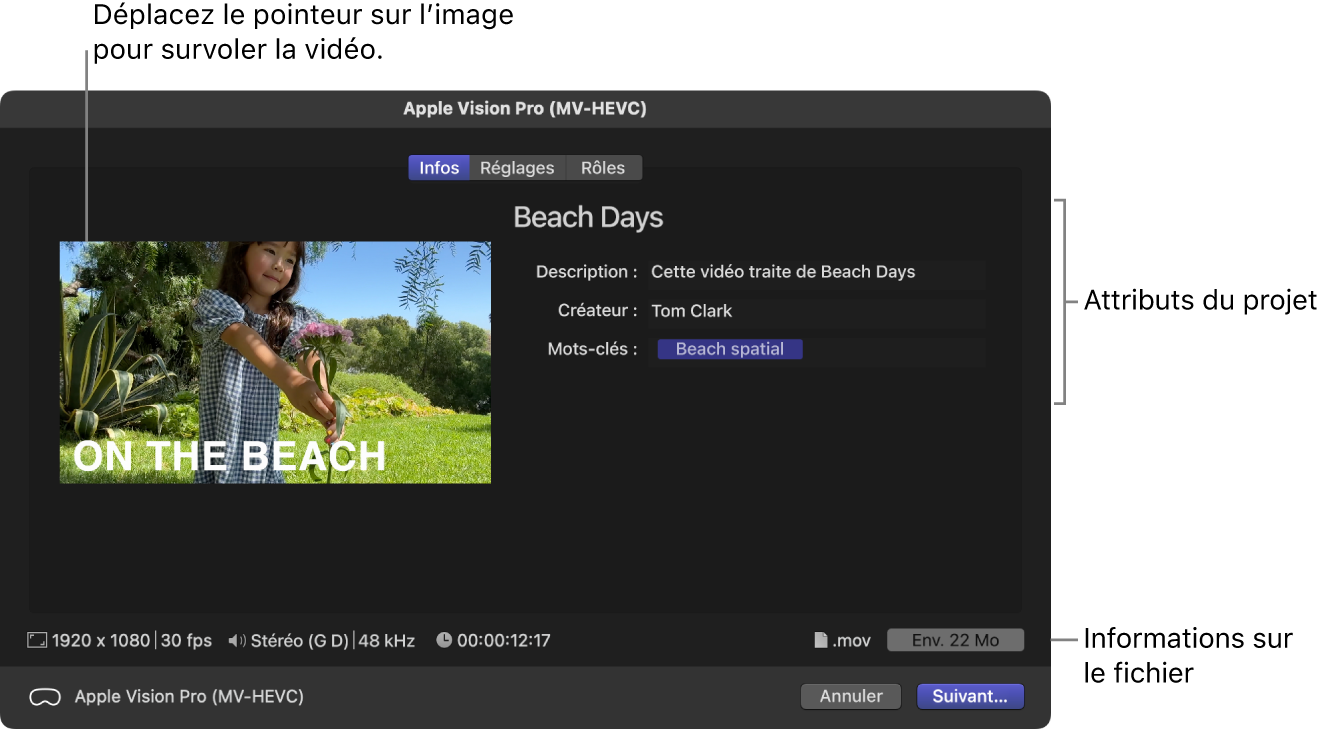The image size is (1322, 729).
Task: Click the Annuler button
Action: [x=850, y=696]
